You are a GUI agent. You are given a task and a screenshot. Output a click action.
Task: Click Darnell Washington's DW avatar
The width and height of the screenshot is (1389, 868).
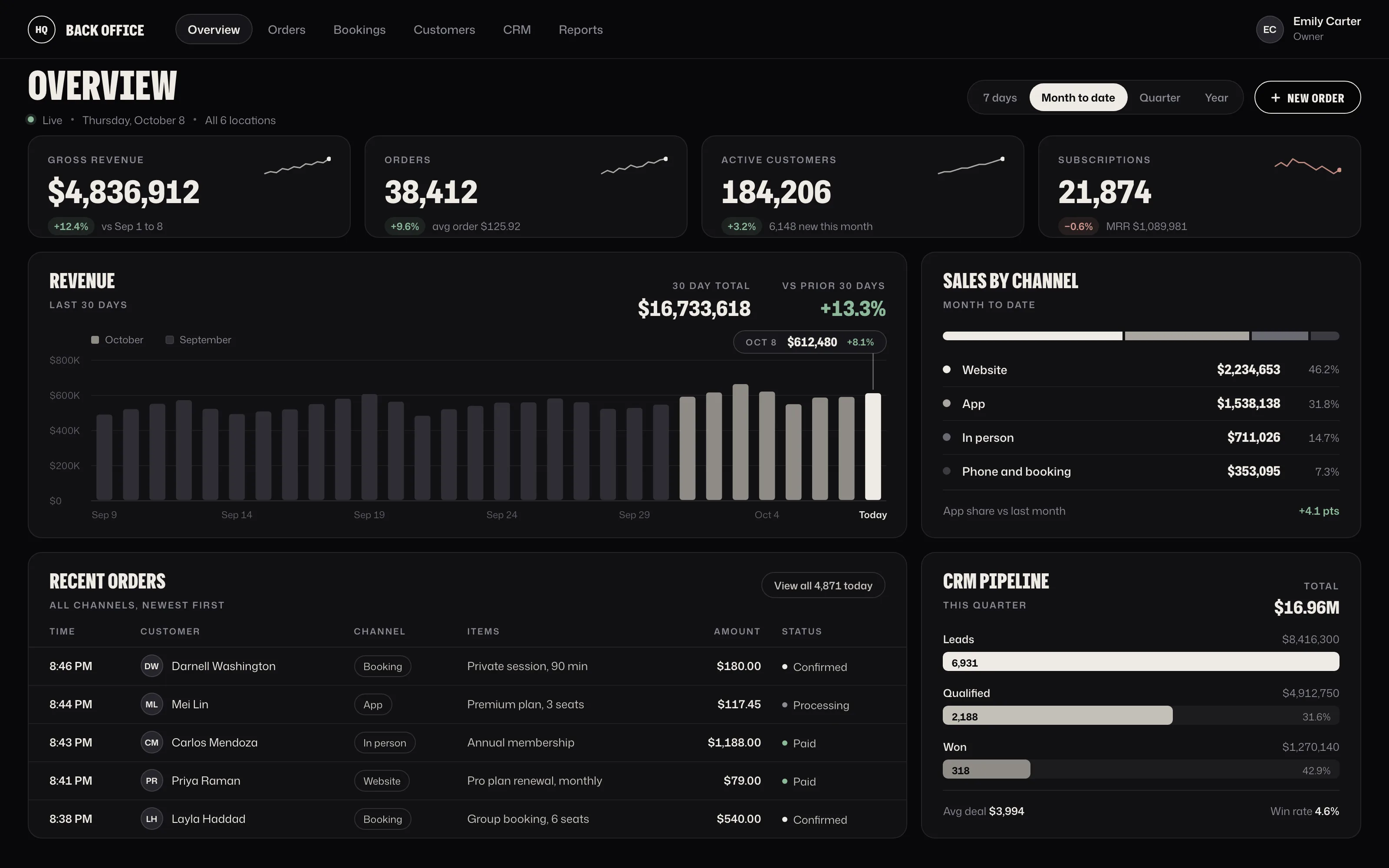[x=151, y=666]
